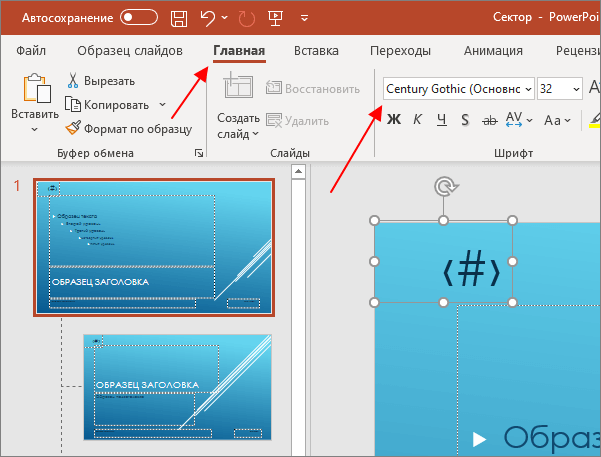
Task: Click the Вставить clipboard paste icon
Action: pos(37,88)
